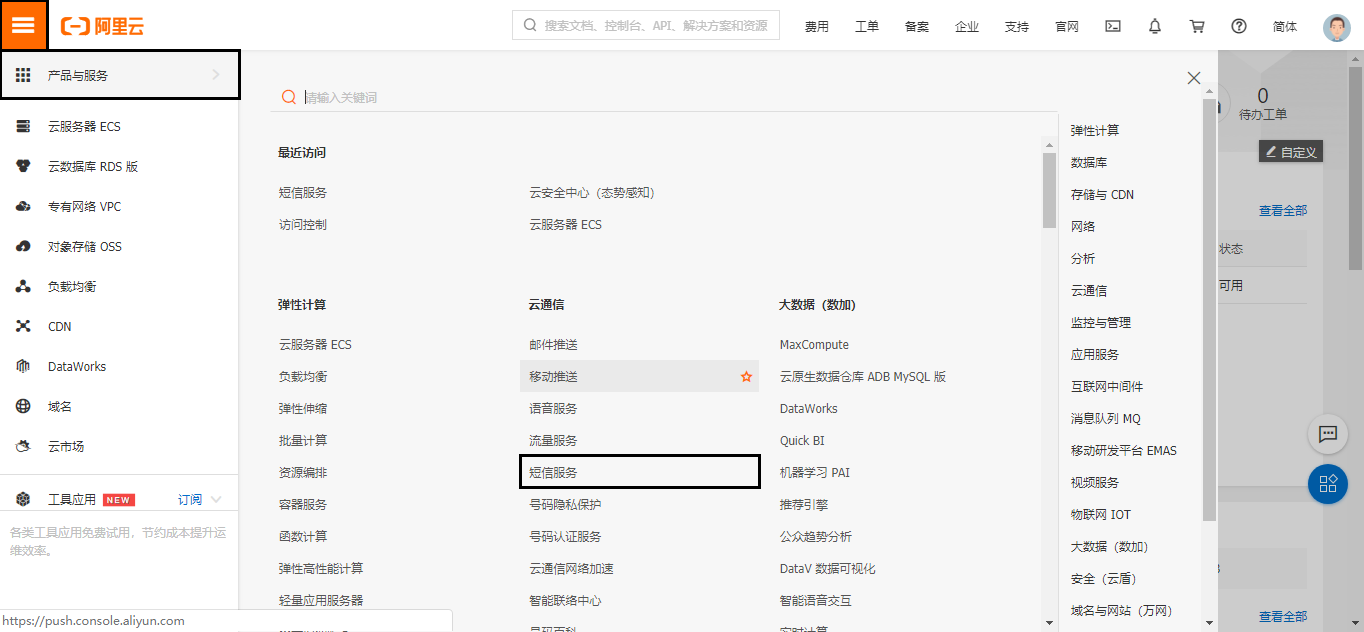Open the 费用 top menu
This screenshot has width=1364, height=632.
point(817,27)
